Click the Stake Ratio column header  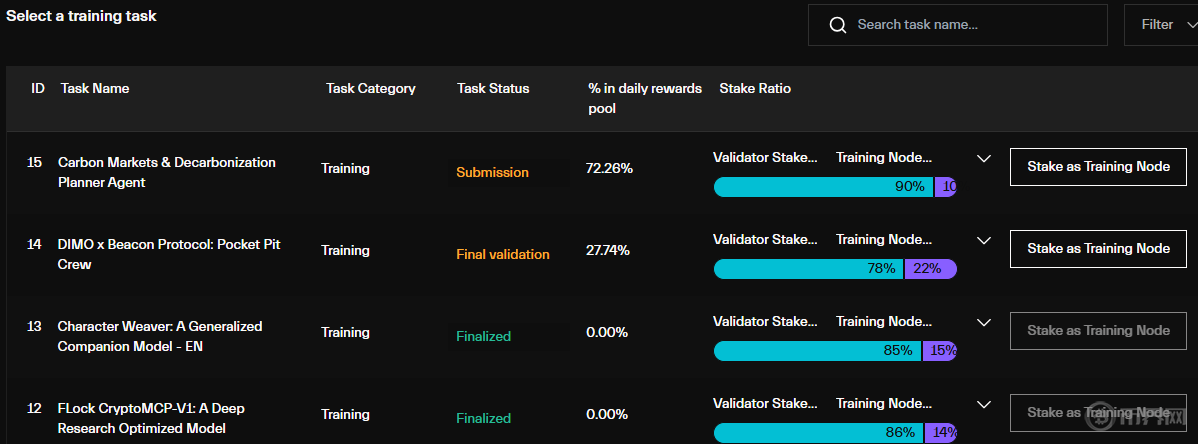[x=755, y=88]
